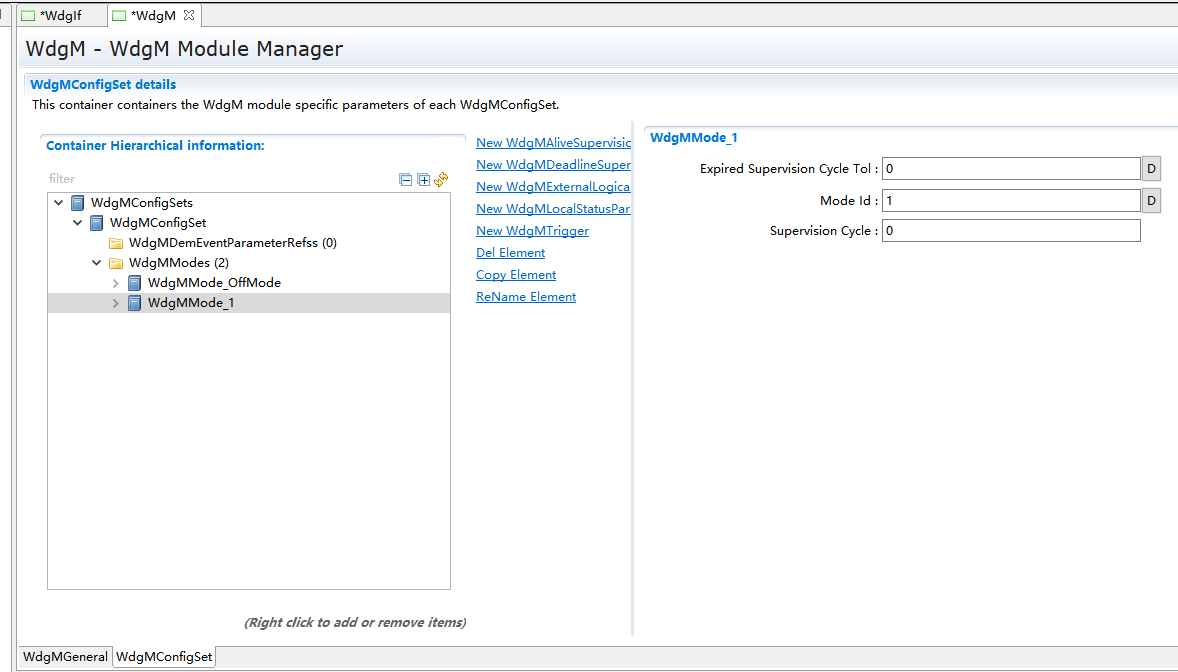Collapse the WdgMModes folder
This screenshot has height=672, width=1178.
[x=97, y=263]
